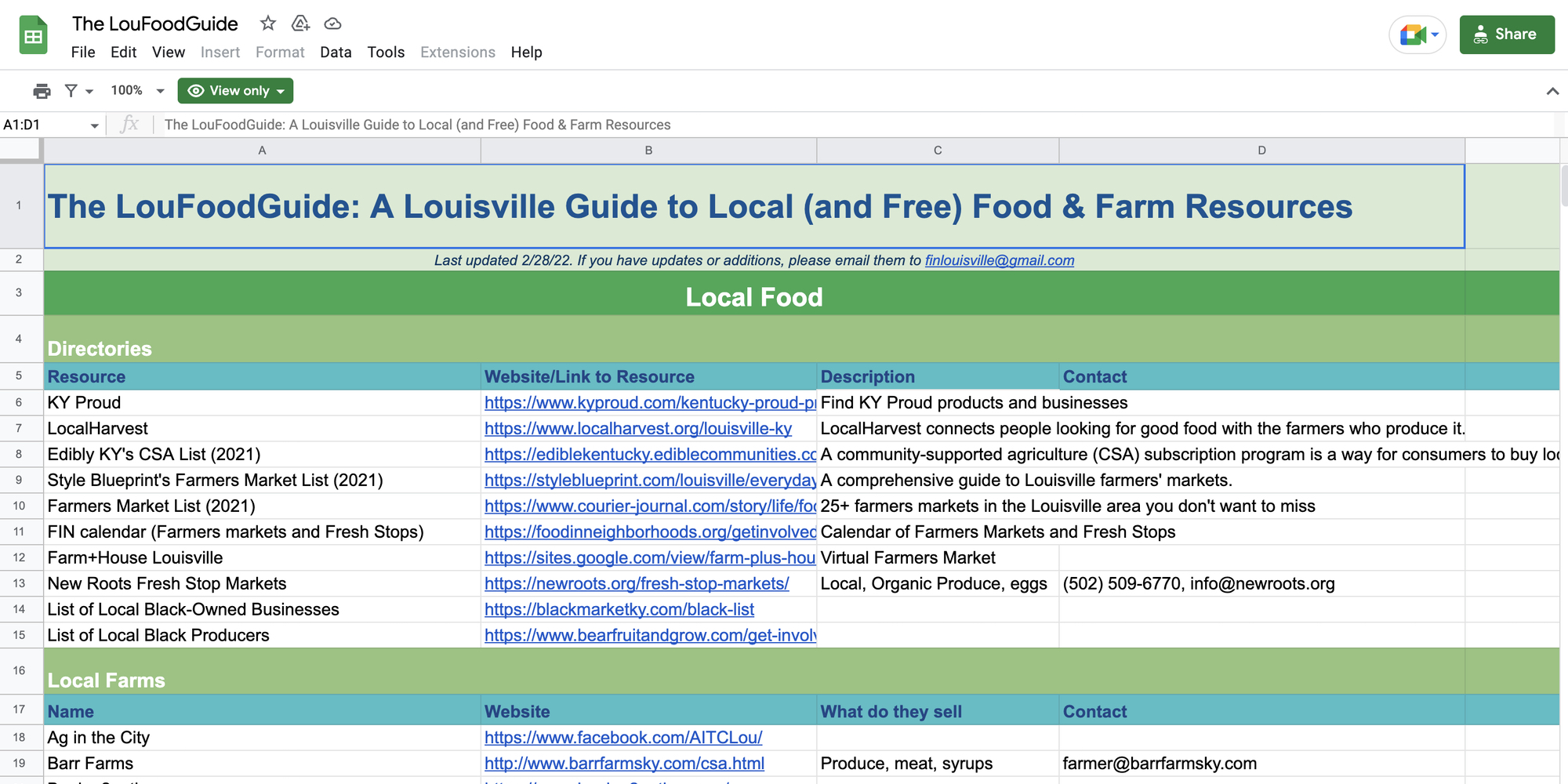Select the New Roots Fresh Stop Markets cell
Image resolution: width=1568 pixels, height=784 pixels.
tap(263, 584)
